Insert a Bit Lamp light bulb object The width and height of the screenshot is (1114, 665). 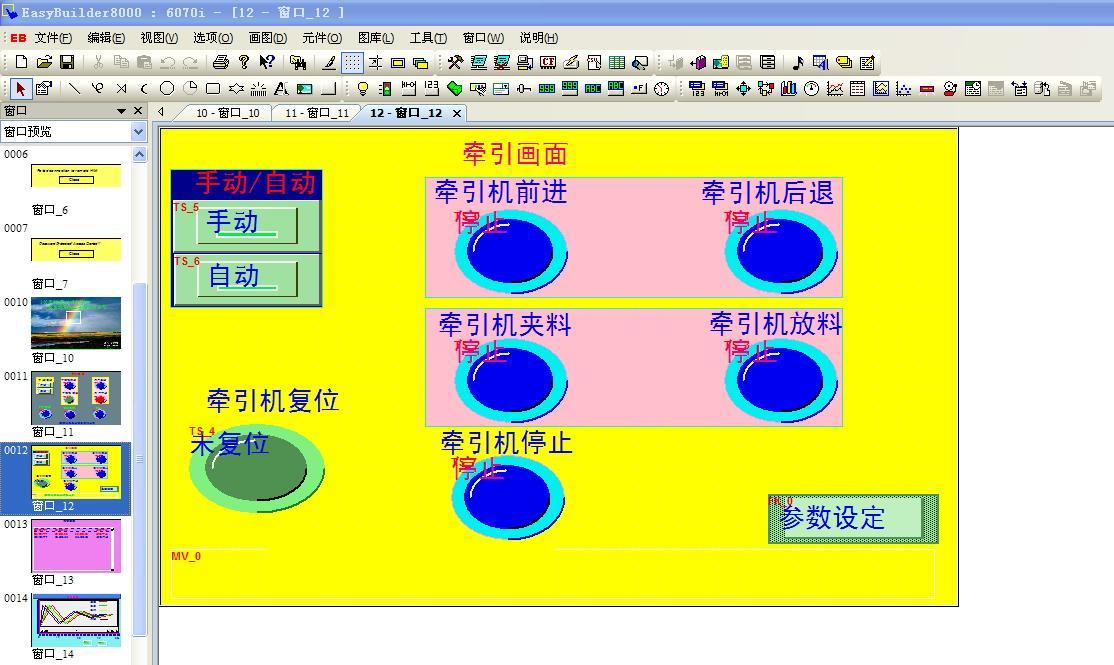pyautogui.click(x=362, y=88)
